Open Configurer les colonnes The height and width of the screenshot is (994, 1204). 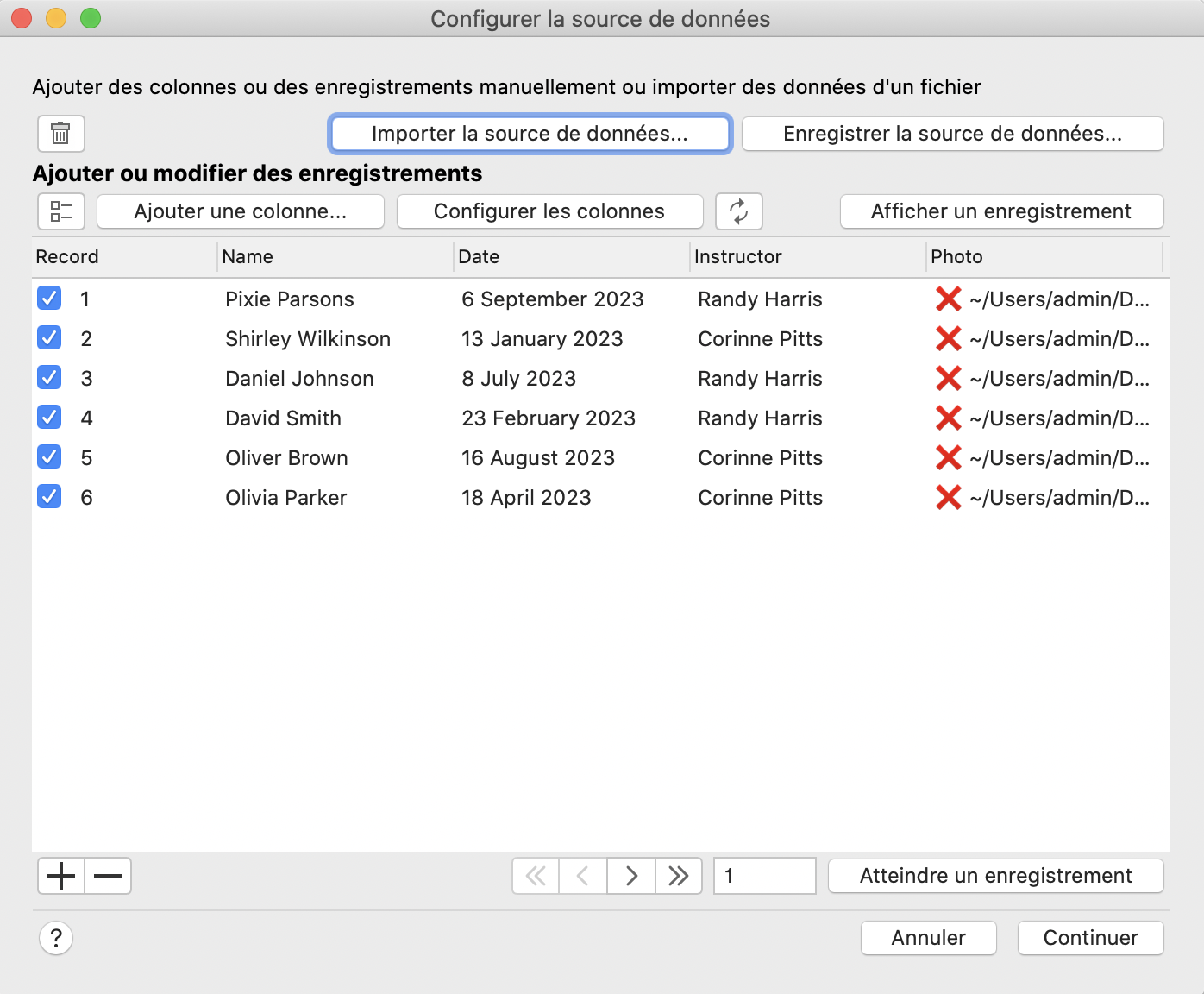click(x=549, y=211)
